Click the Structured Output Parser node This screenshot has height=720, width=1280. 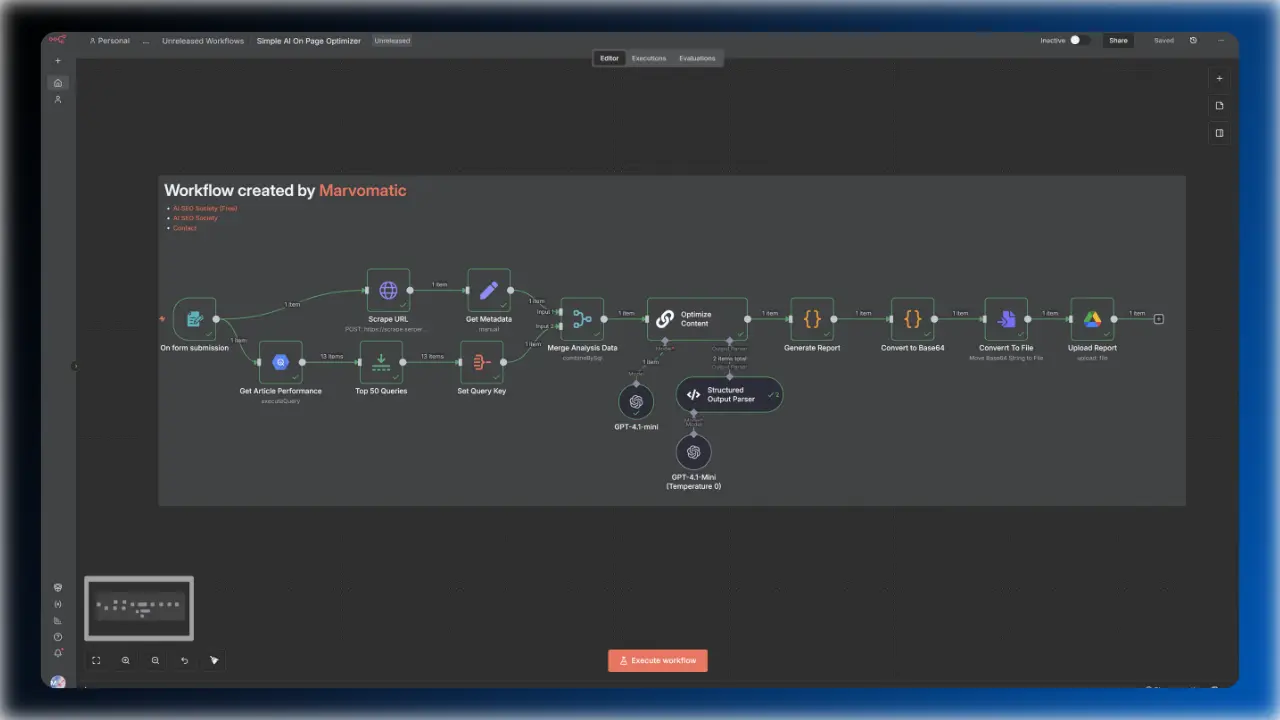[729, 395]
